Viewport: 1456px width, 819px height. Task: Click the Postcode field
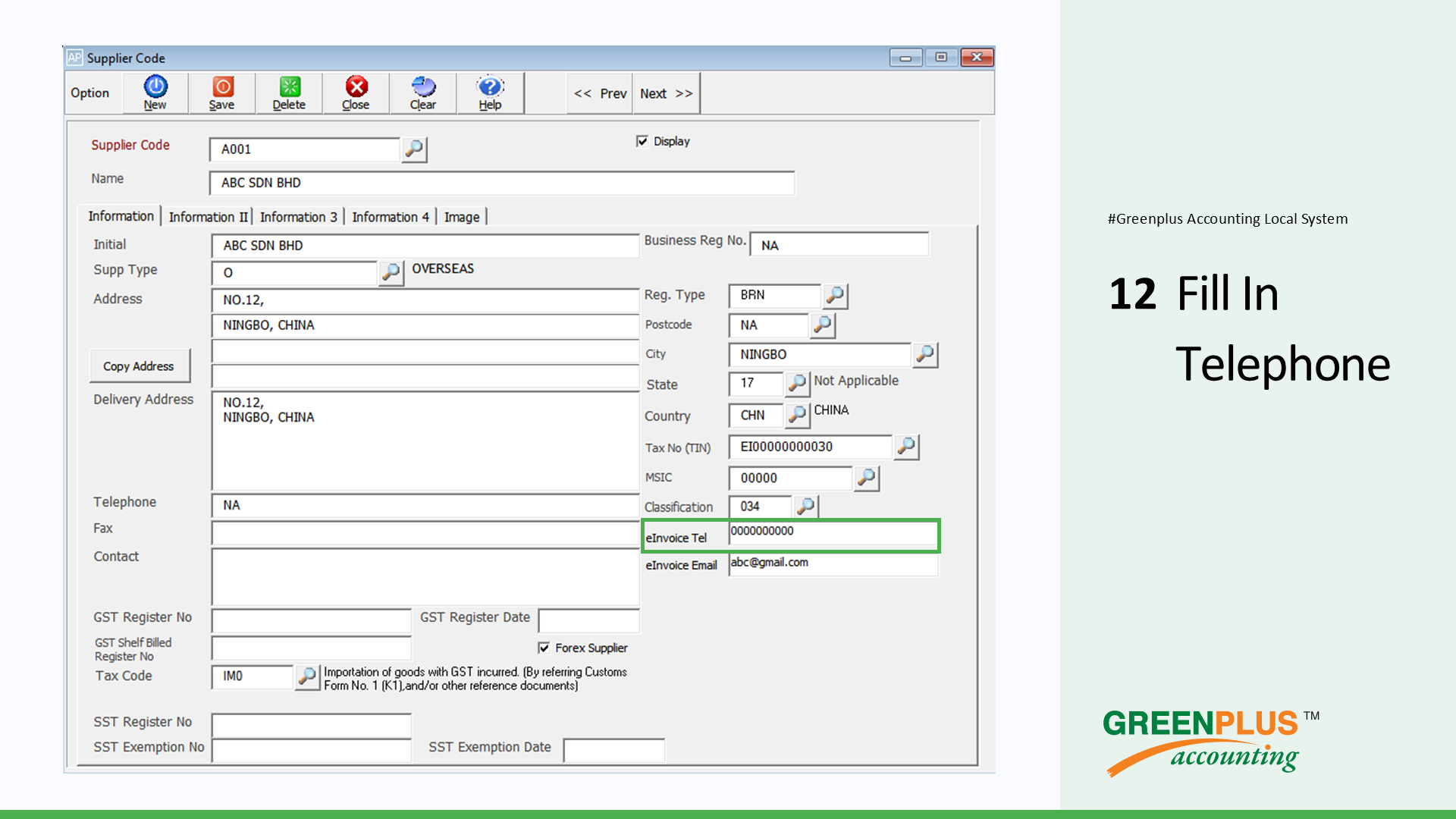[x=769, y=325]
